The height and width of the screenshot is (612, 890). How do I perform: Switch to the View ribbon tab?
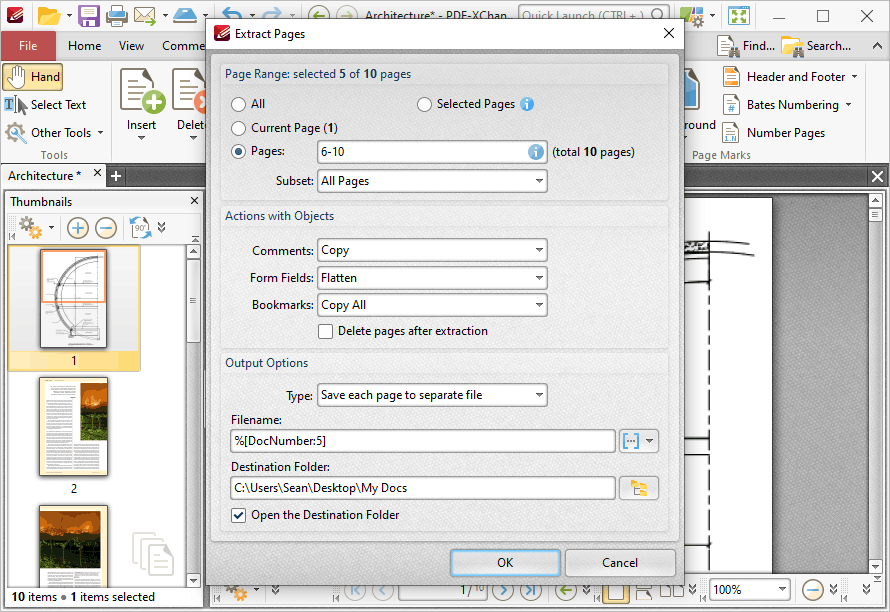click(131, 46)
